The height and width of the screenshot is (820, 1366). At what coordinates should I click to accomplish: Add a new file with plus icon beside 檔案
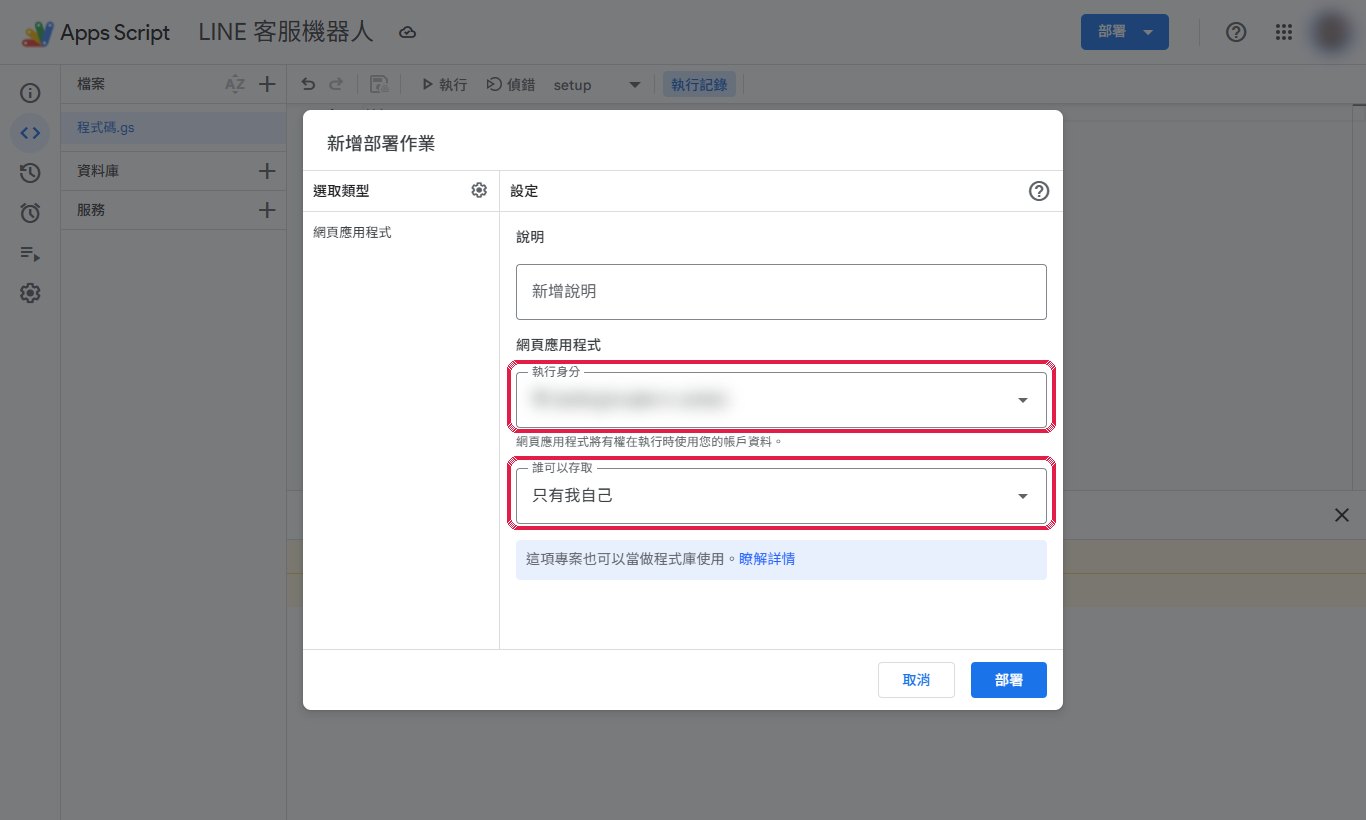tap(267, 85)
